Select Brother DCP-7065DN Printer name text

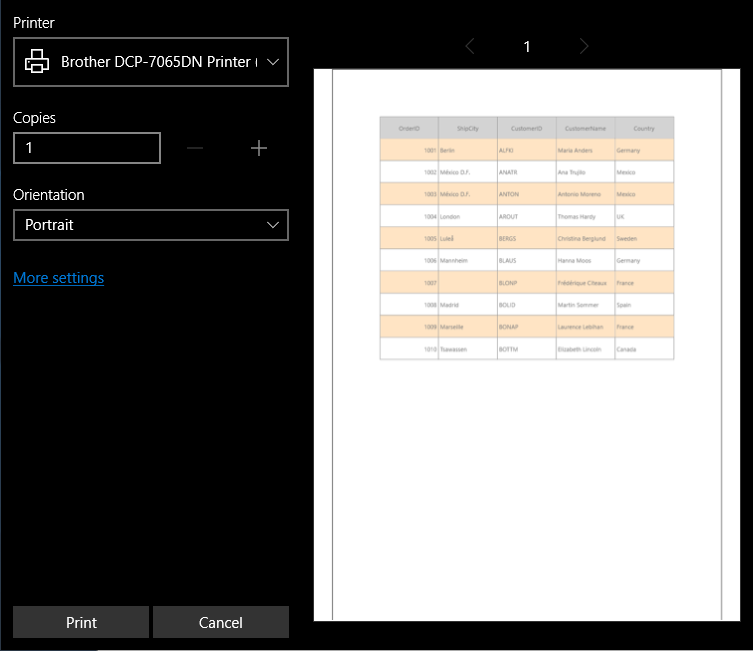pyautogui.click(x=159, y=62)
